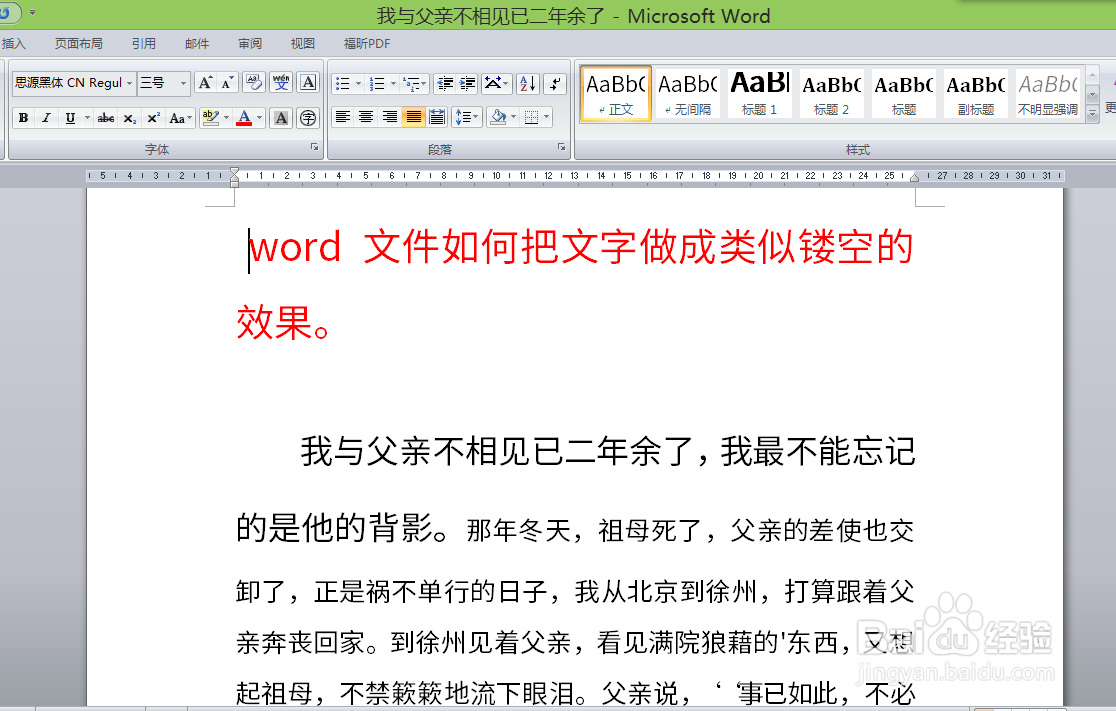This screenshot has height=711, width=1116.
Task: Align text to the right
Action: coord(390,117)
